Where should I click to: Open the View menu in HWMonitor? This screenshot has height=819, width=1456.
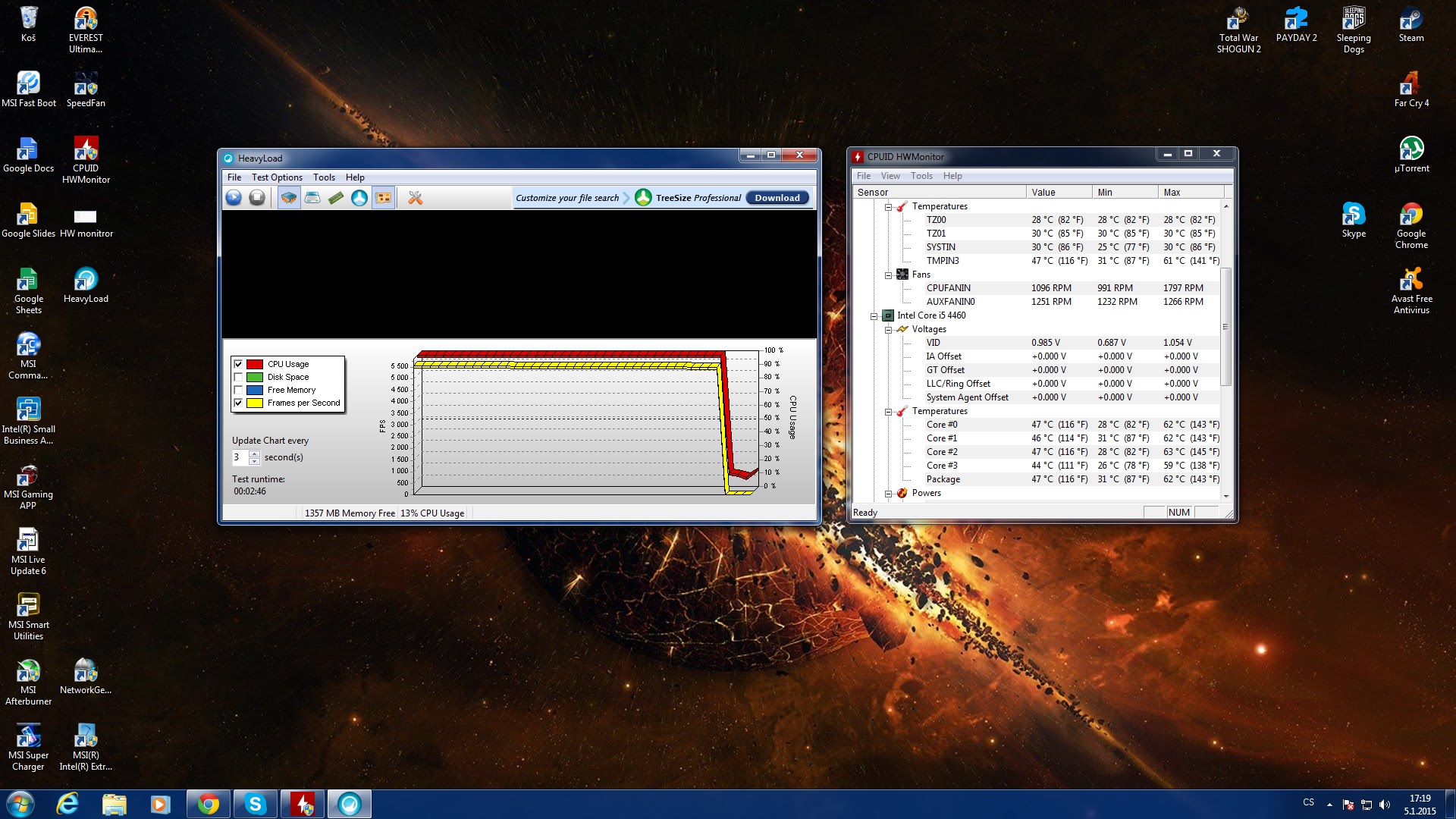click(x=890, y=176)
